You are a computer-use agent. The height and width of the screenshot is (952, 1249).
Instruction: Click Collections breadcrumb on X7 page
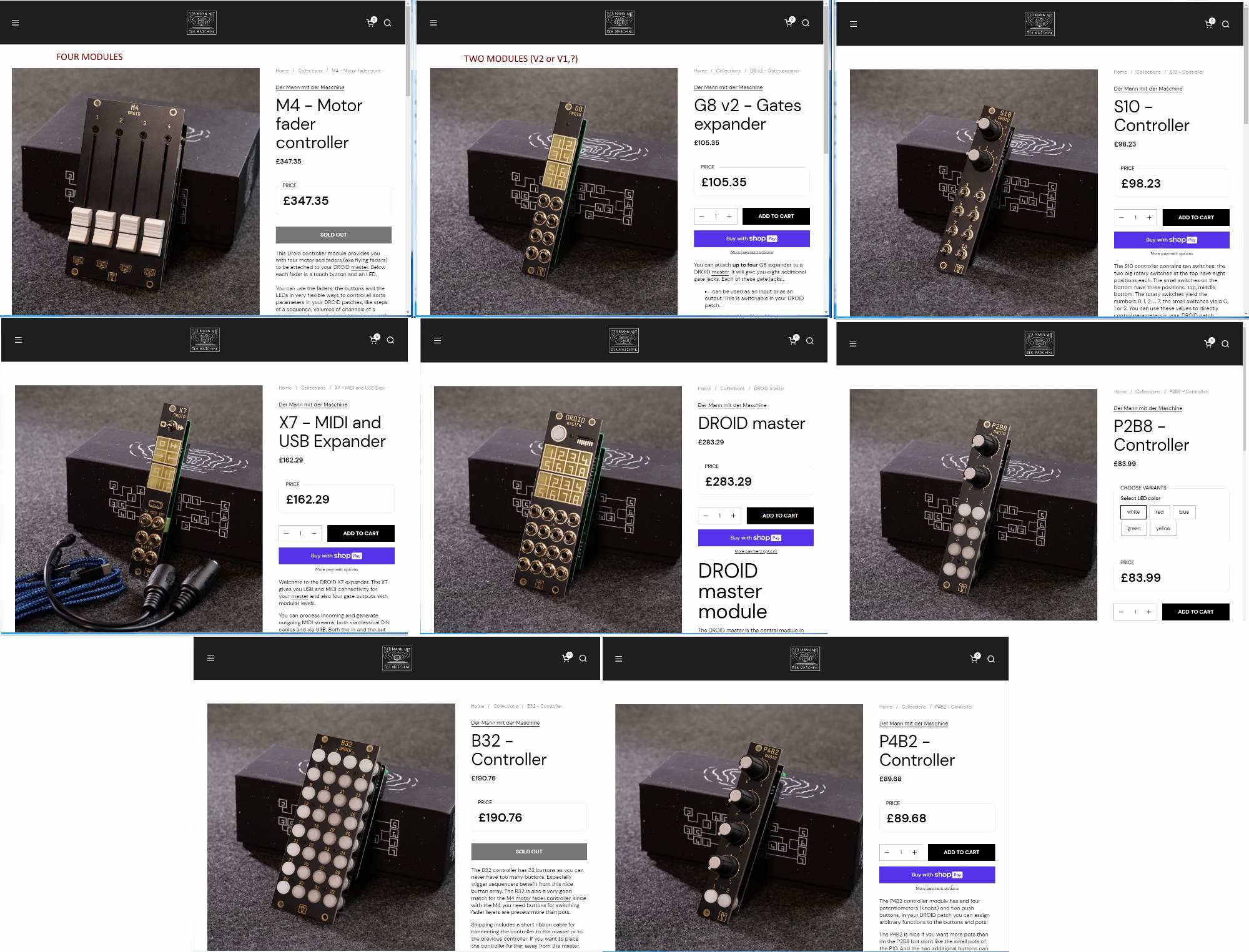pos(313,388)
